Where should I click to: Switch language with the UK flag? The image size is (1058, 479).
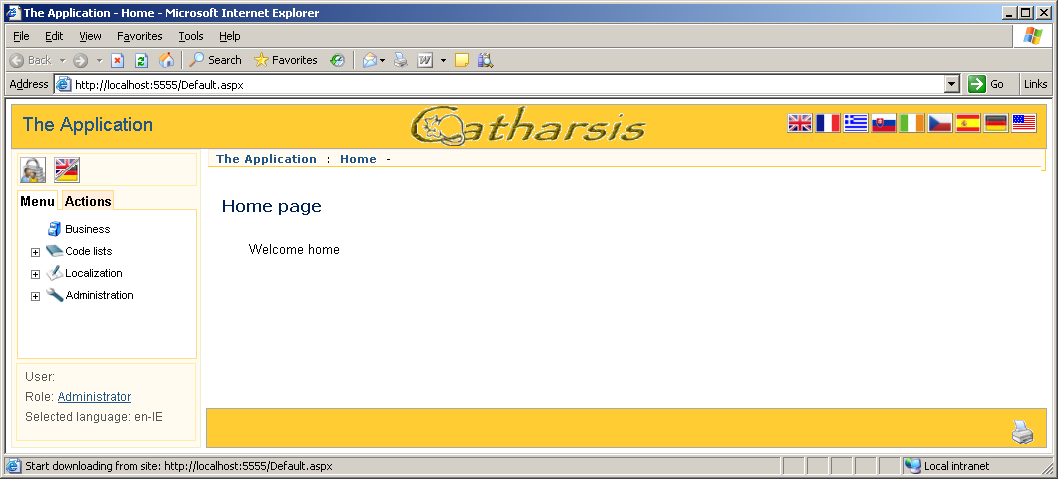[x=800, y=123]
